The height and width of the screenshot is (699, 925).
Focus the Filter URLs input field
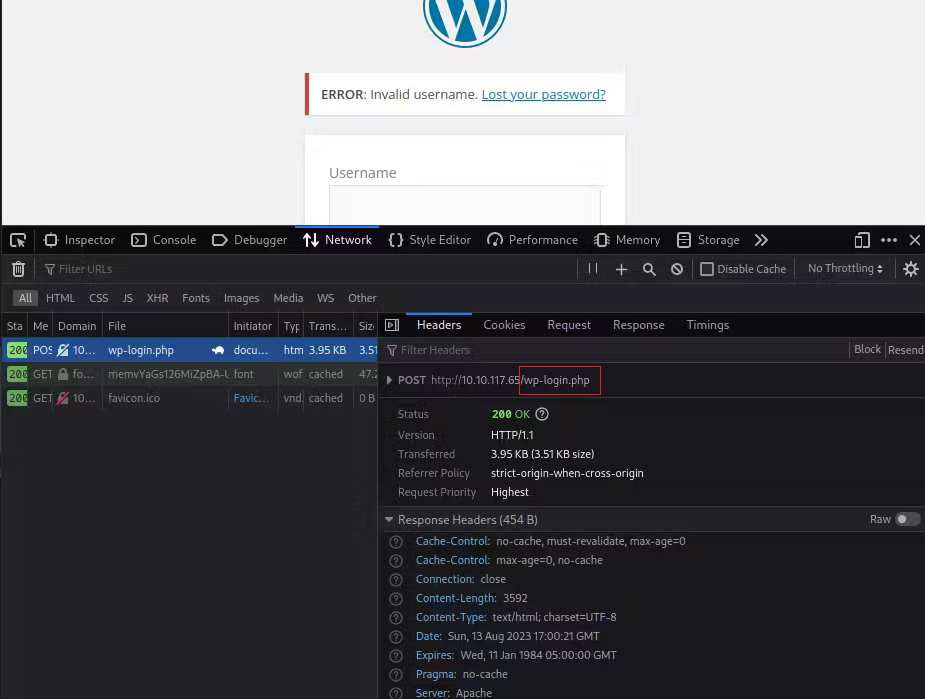307,269
